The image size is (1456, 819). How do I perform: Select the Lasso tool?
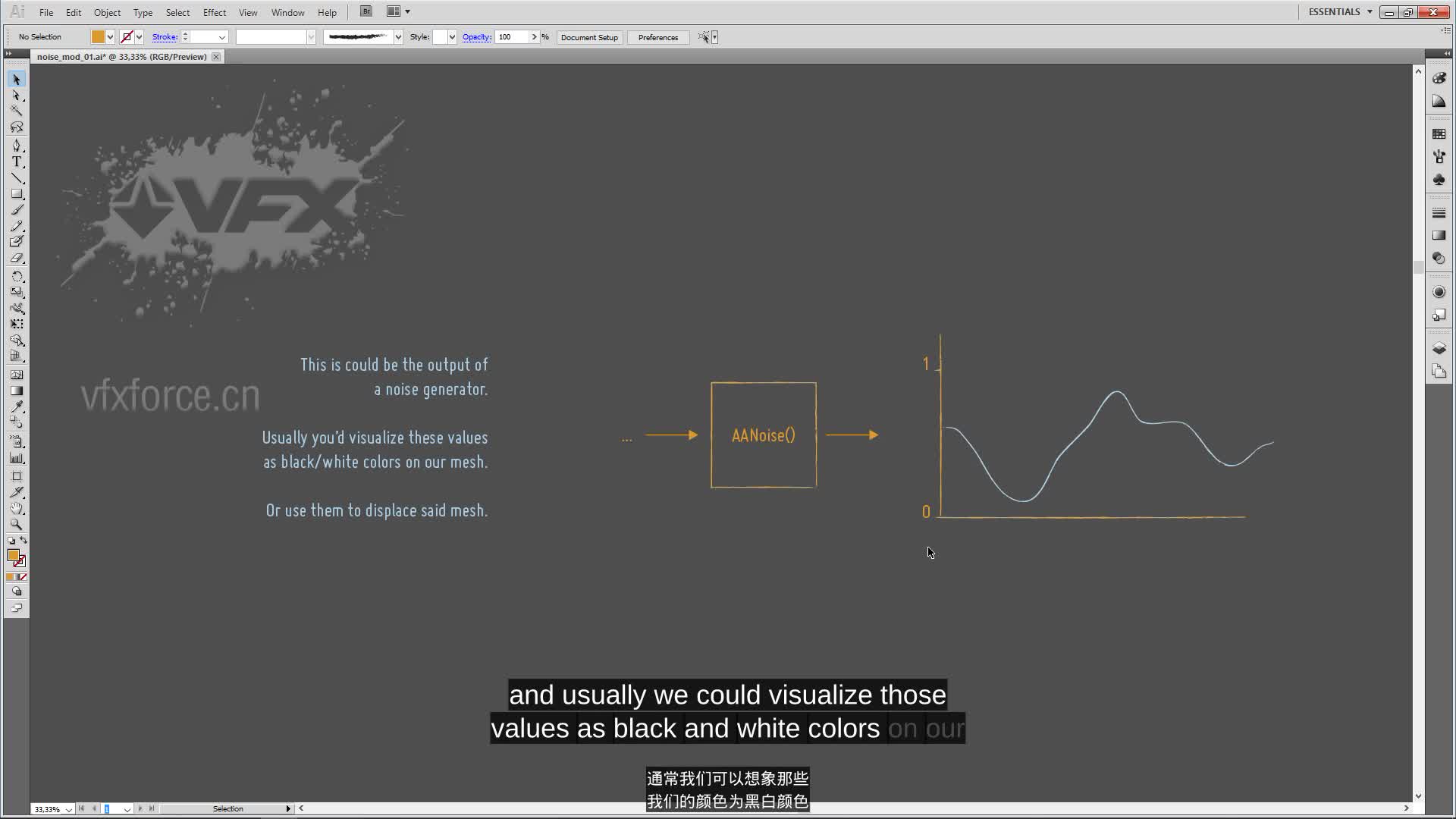click(17, 127)
